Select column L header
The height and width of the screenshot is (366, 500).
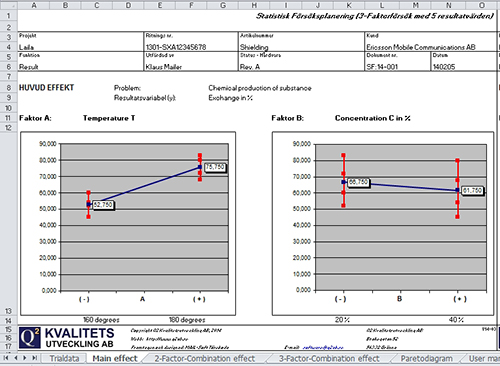point(382,5)
